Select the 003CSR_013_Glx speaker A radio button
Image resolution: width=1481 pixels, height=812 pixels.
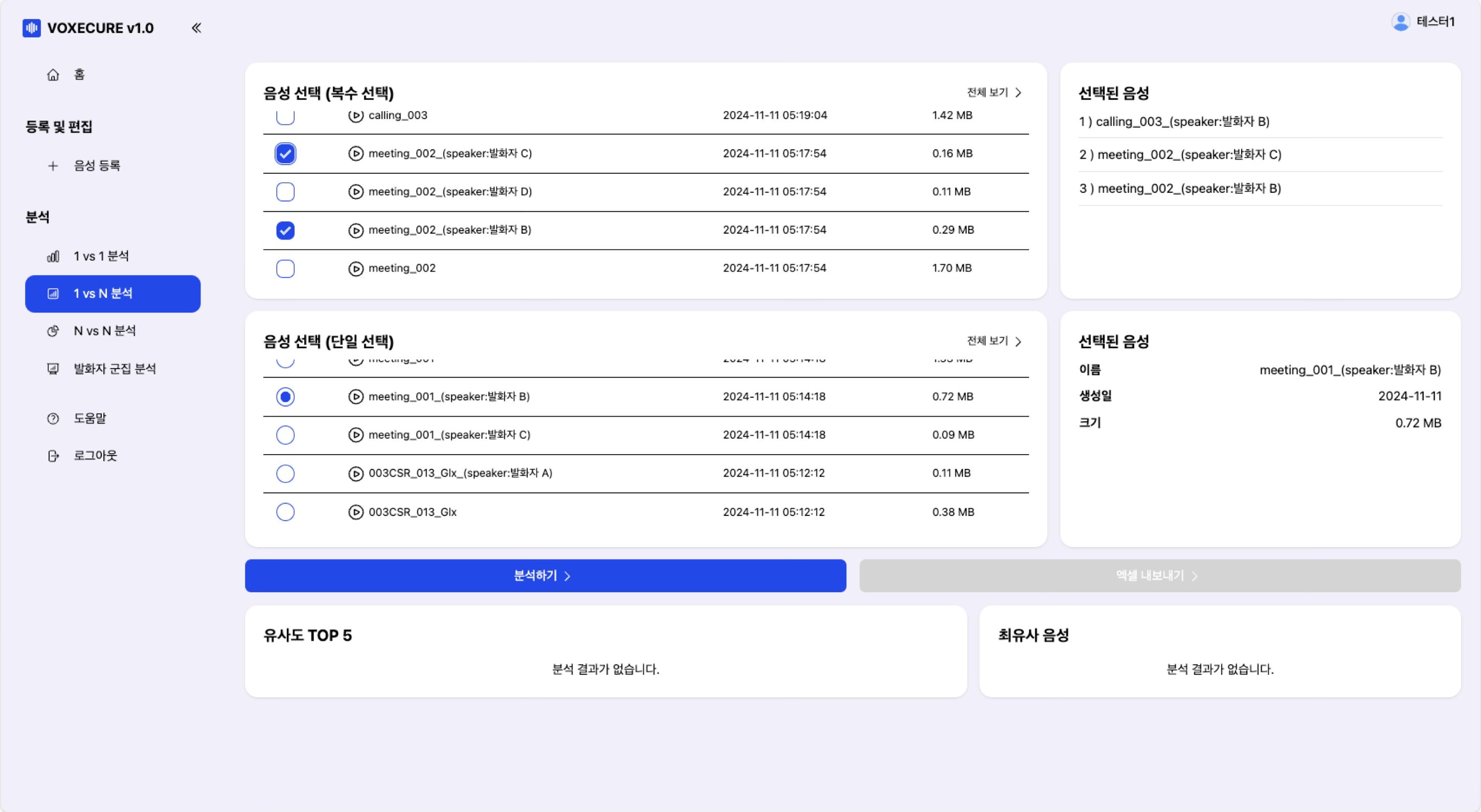click(285, 473)
